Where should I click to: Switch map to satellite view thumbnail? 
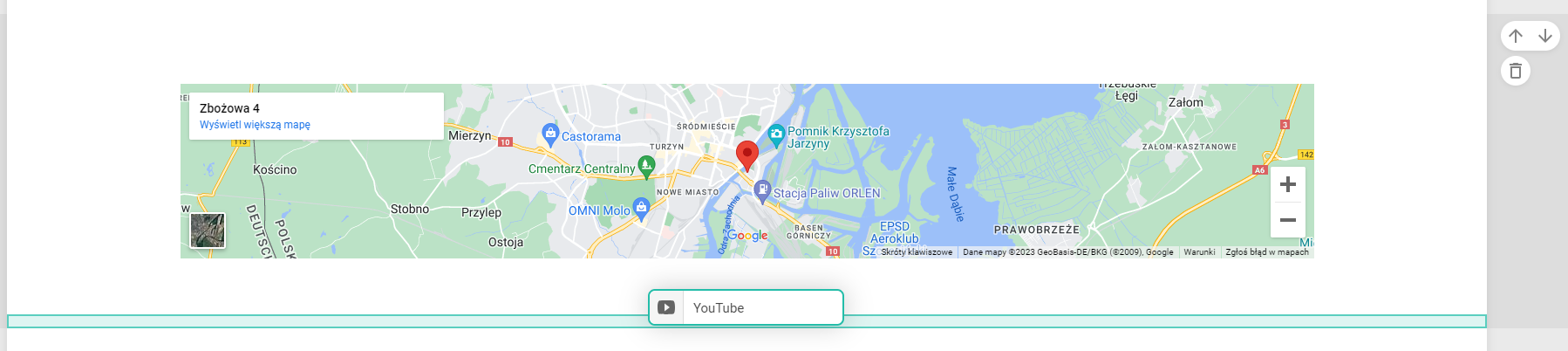pyautogui.click(x=208, y=231)
